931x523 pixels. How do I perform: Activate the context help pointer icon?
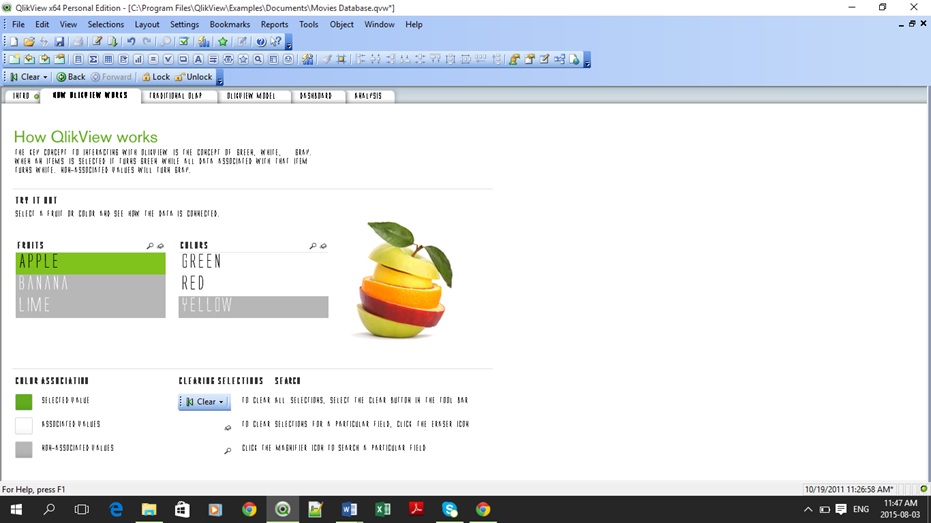click(x=276, y=42)
